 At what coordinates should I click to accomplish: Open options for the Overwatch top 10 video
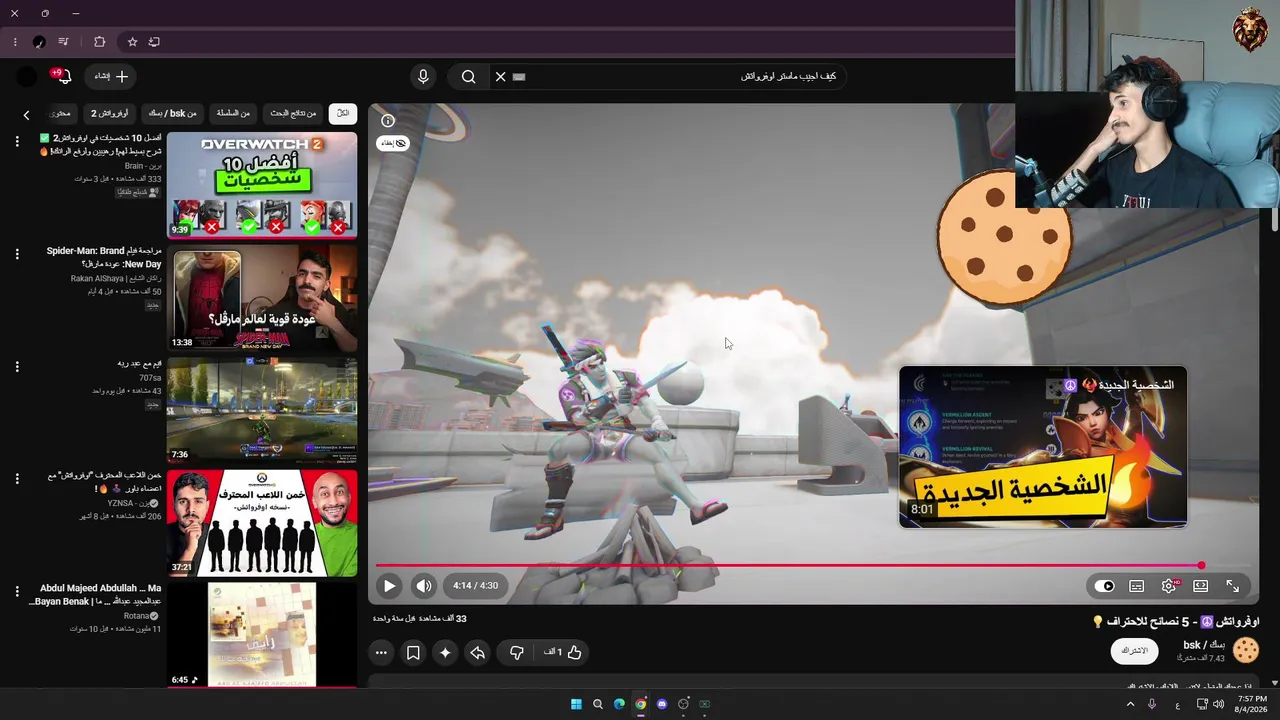pyautogui.click(x=17, y=142)
